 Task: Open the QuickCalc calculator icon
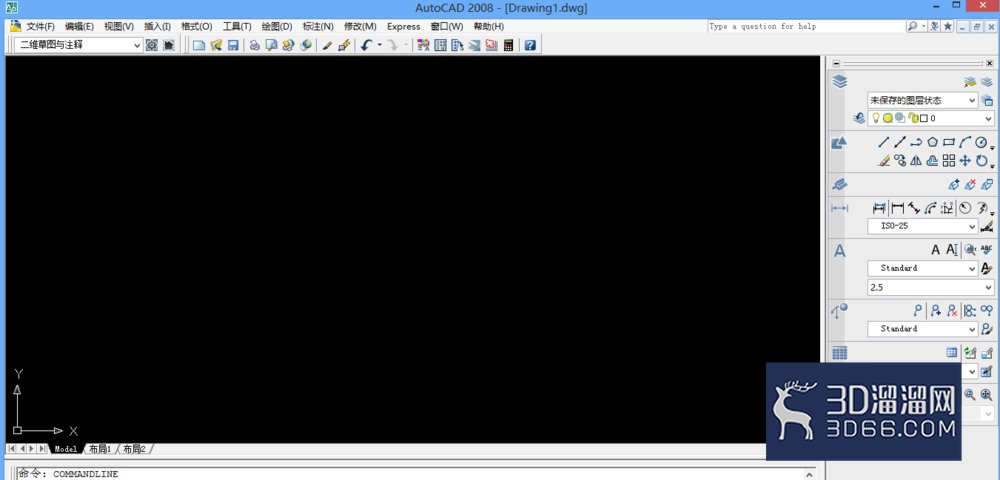click(508, 45)
